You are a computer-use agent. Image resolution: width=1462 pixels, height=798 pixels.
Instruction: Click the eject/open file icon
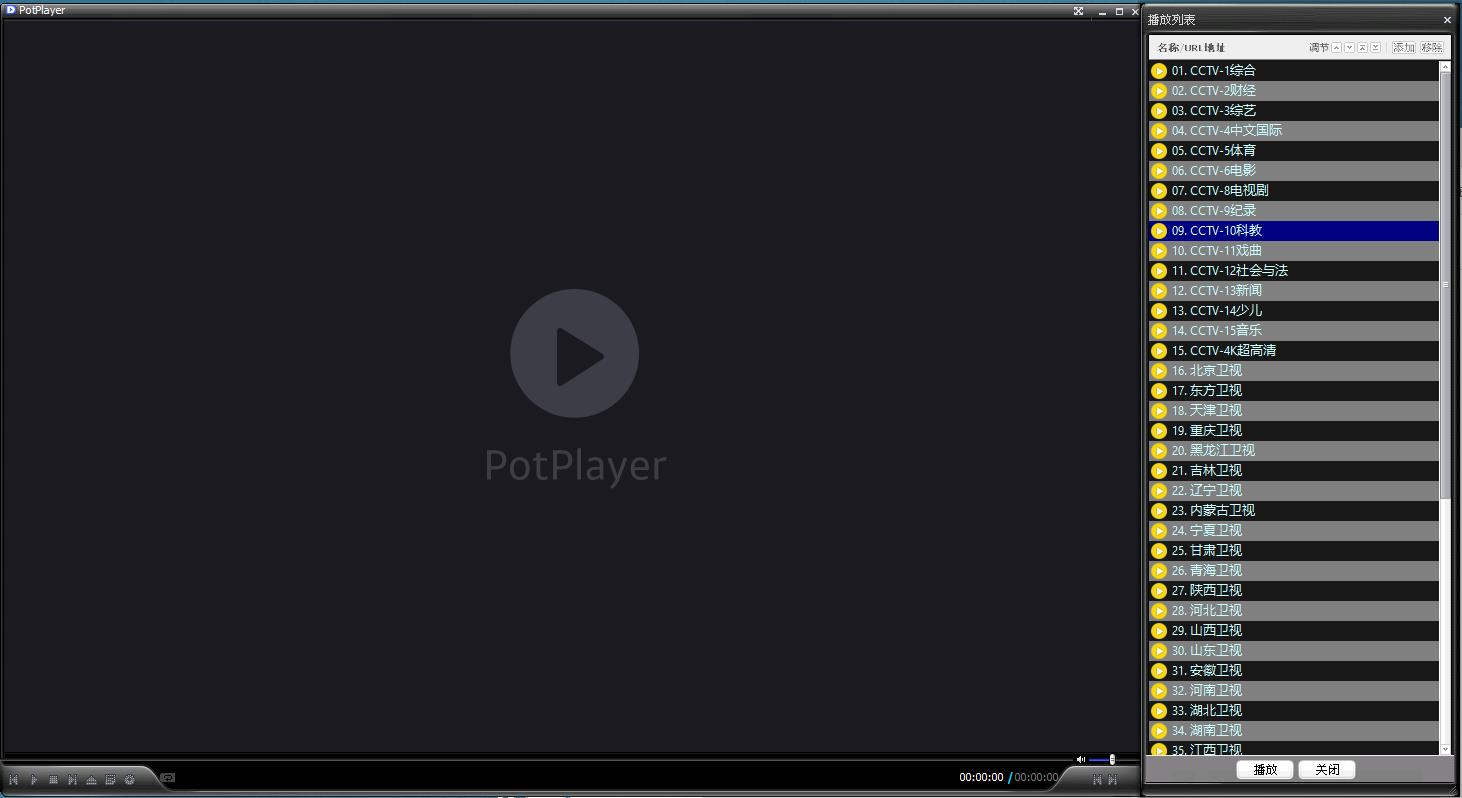tap(91, 779)
